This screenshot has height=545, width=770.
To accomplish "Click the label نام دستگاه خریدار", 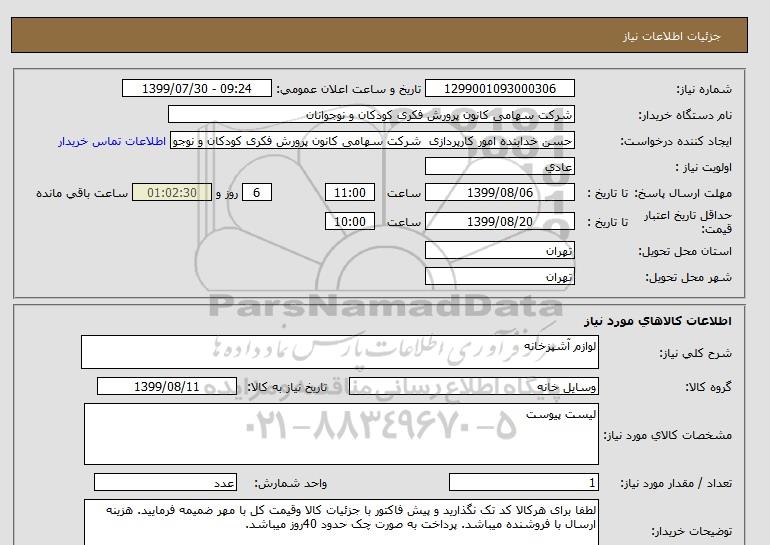I will tap(685, 115).
